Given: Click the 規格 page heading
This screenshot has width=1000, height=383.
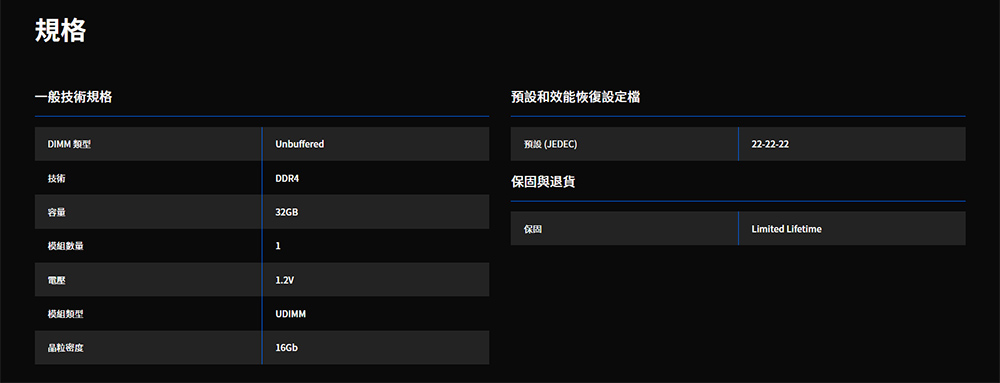Looking at the screenshot, I should (x=60, y=31).
